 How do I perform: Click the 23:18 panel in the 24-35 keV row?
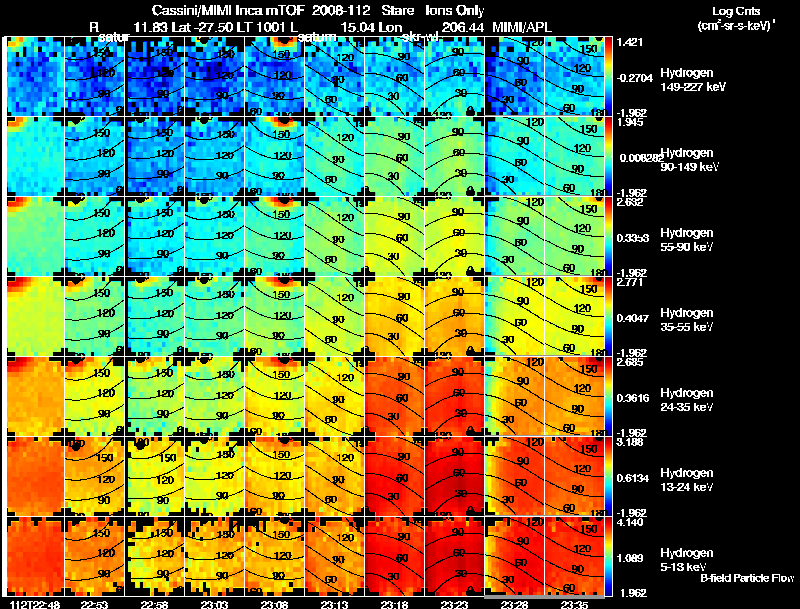pyautogui.click(x=394, y=397)
